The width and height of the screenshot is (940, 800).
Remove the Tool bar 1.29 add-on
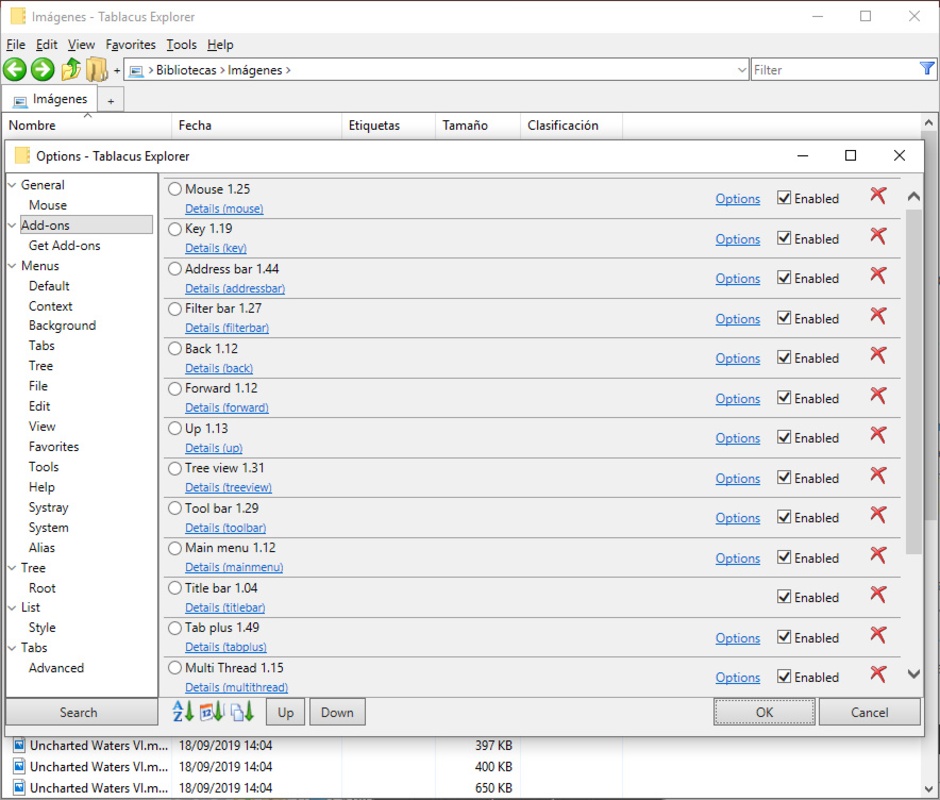[x=878, y=515]
